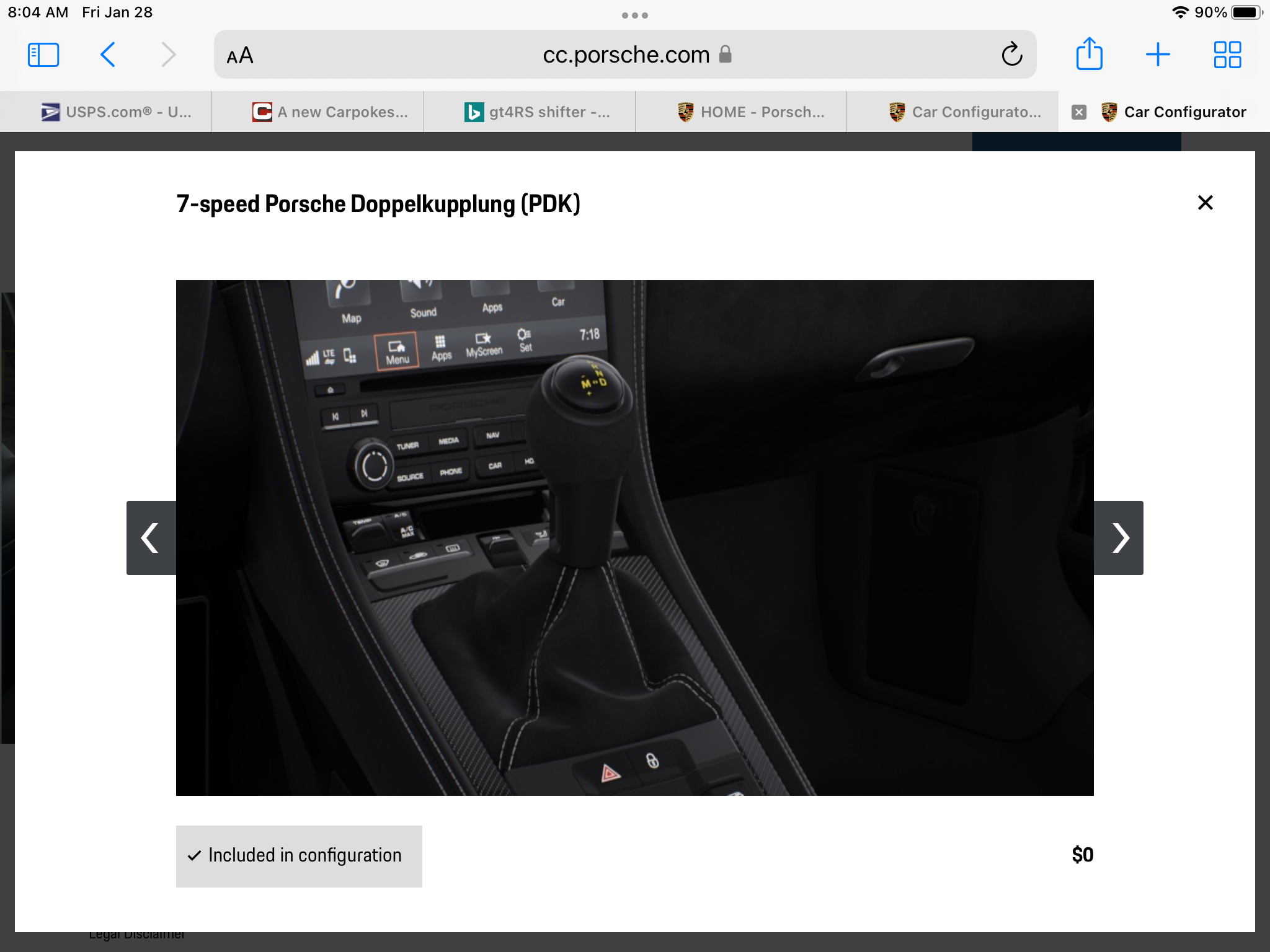Go back to the previous page

[108, 55]
